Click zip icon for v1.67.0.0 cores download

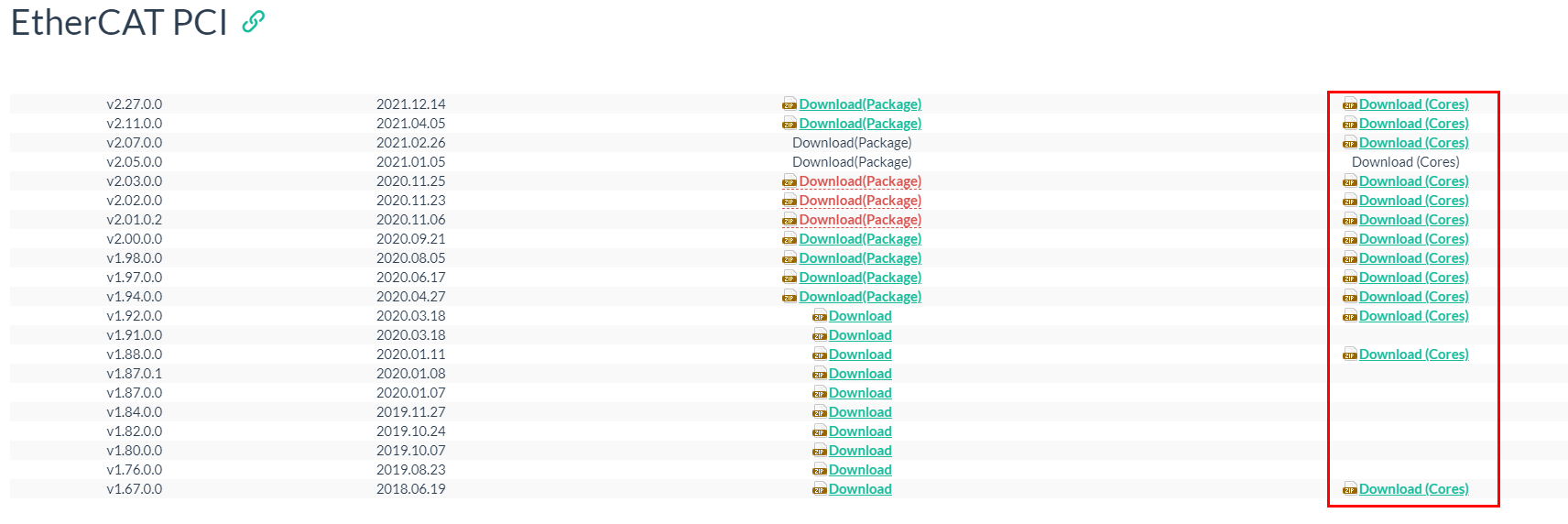pyautogui.click(x=1349, y=490)
